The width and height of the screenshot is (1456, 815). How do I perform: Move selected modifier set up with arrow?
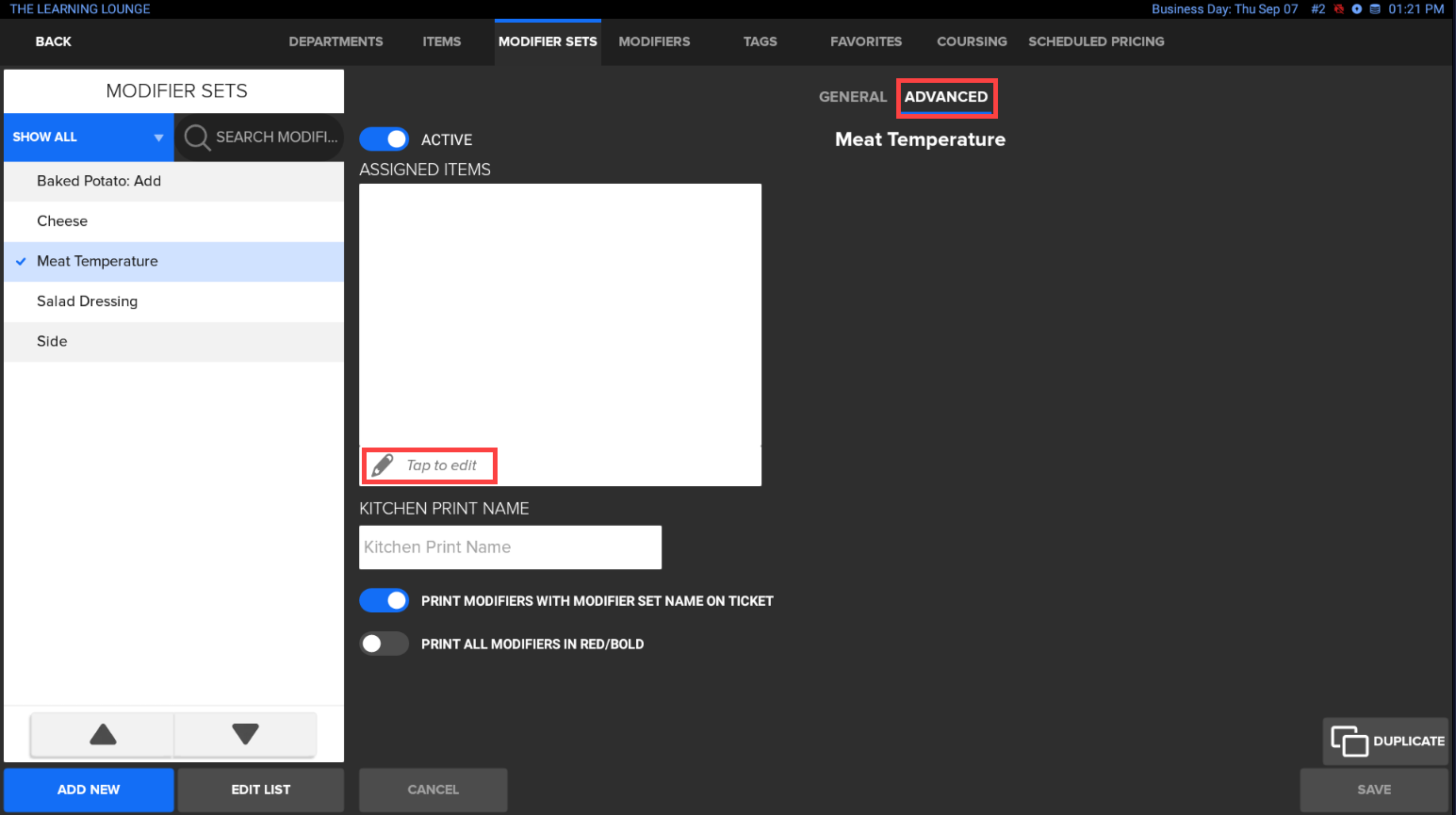(103, 735)
